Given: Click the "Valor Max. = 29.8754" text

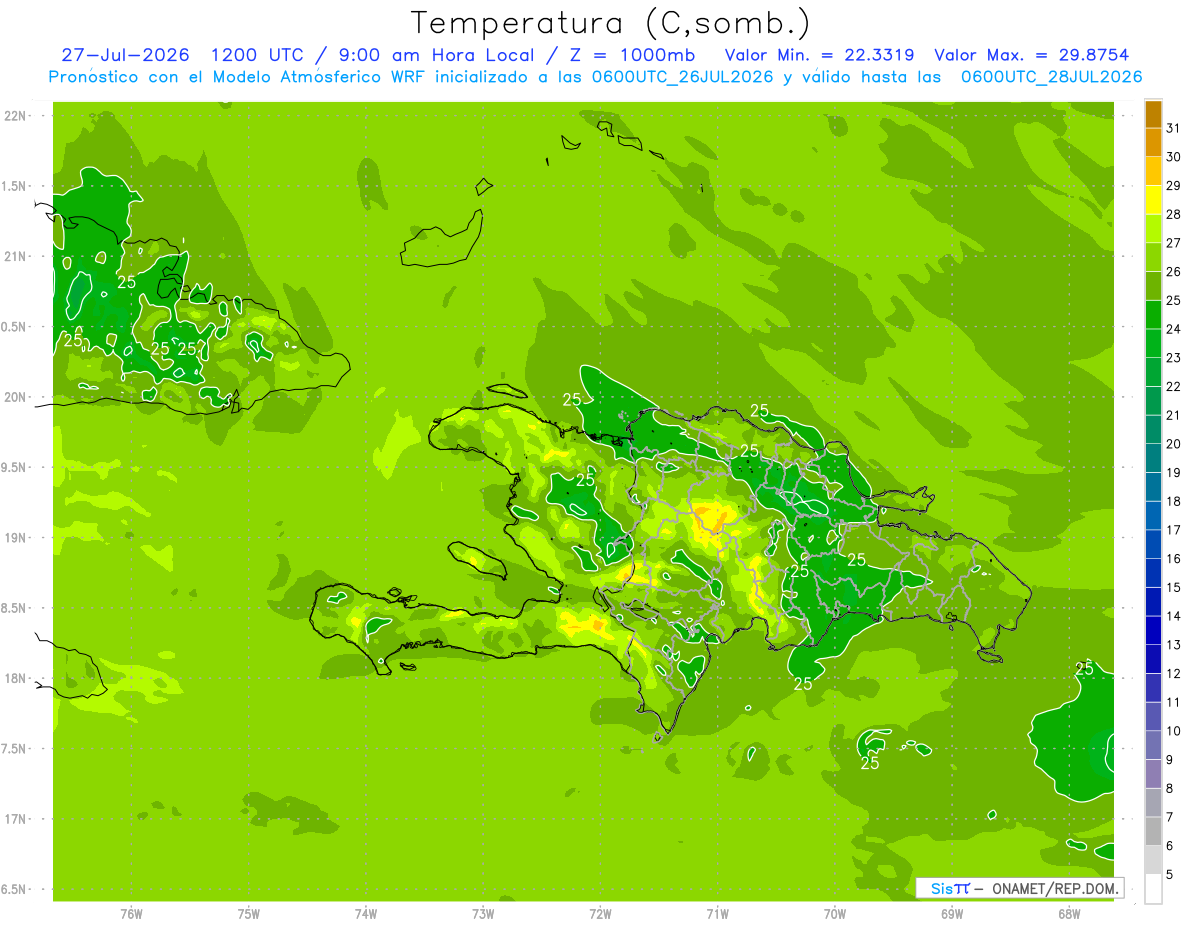Looking at the screenshot, I should coord(1031,55).
